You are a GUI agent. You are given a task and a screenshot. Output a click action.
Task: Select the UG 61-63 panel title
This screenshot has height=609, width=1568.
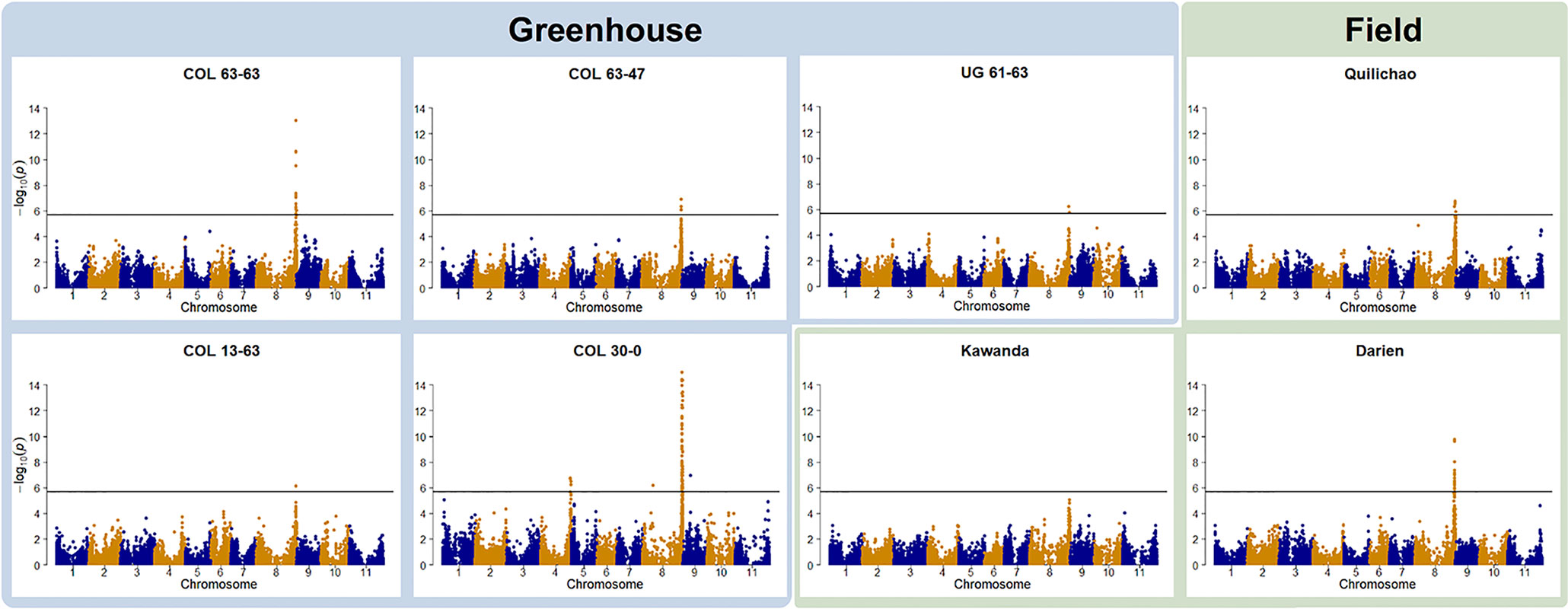994,72
